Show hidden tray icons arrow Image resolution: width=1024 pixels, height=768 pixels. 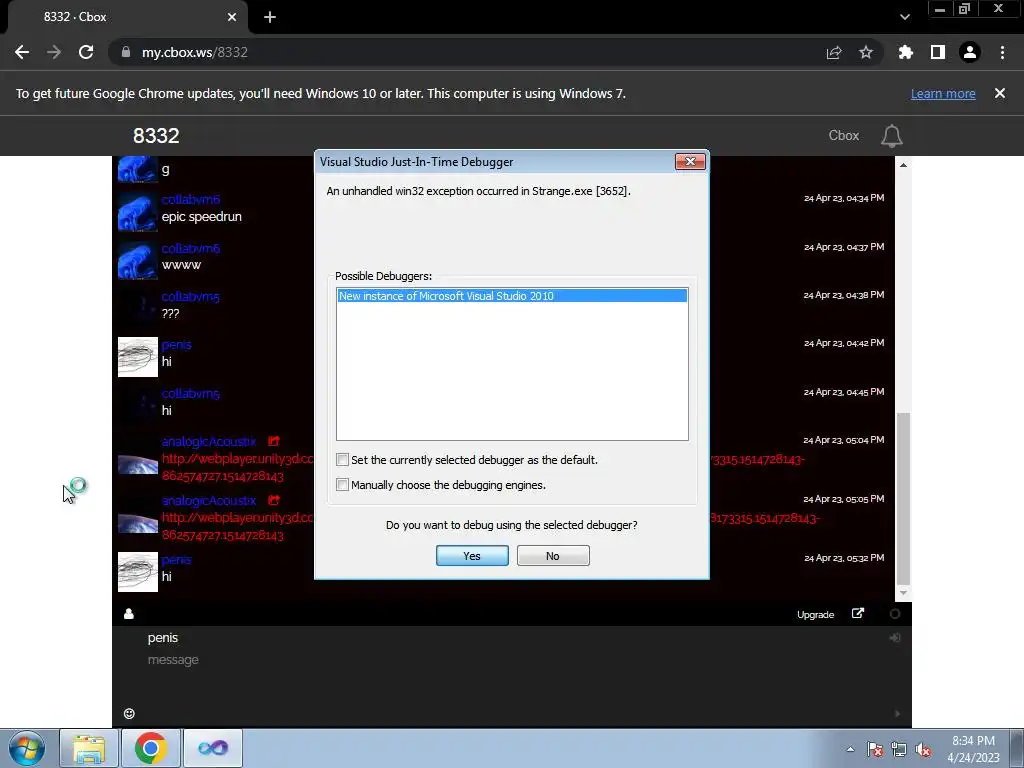tap(850, 749)
